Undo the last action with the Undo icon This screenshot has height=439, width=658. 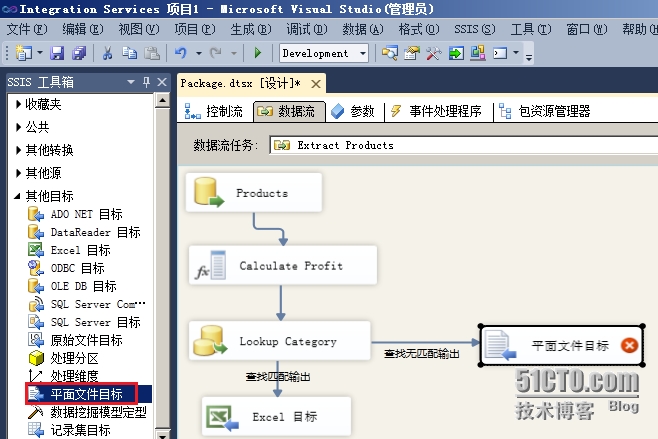click(181, 53)
